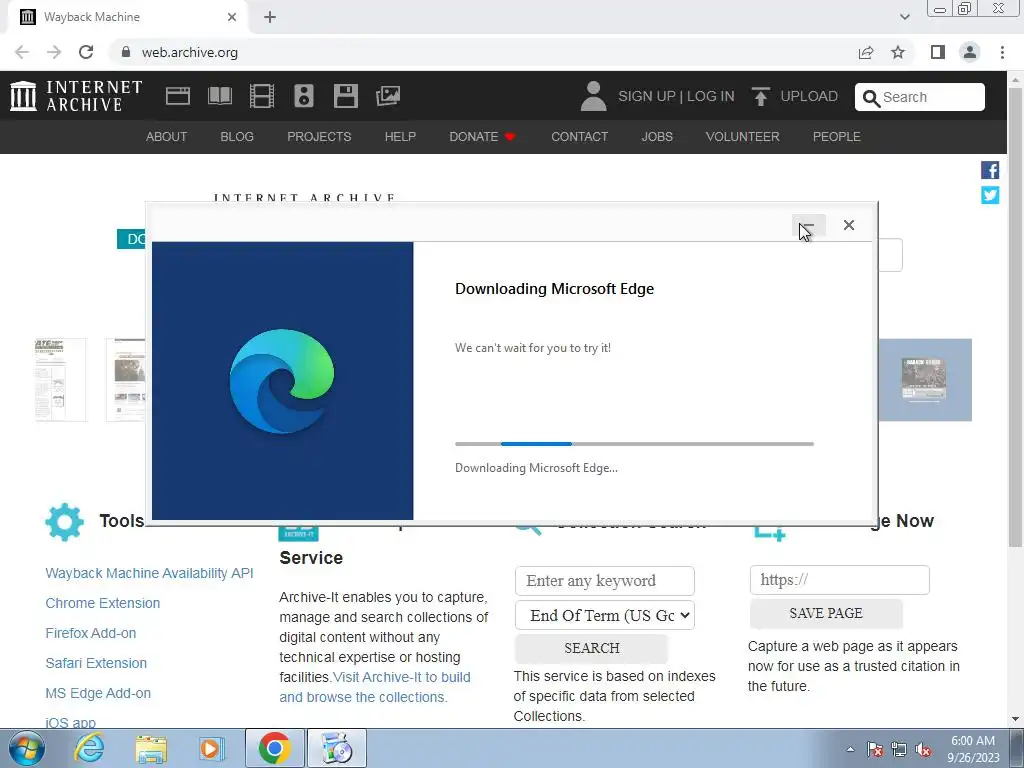Screen dimensions: 1024x768
Task: Open the Chrome Extension link
Action: (x=103, y=603)
